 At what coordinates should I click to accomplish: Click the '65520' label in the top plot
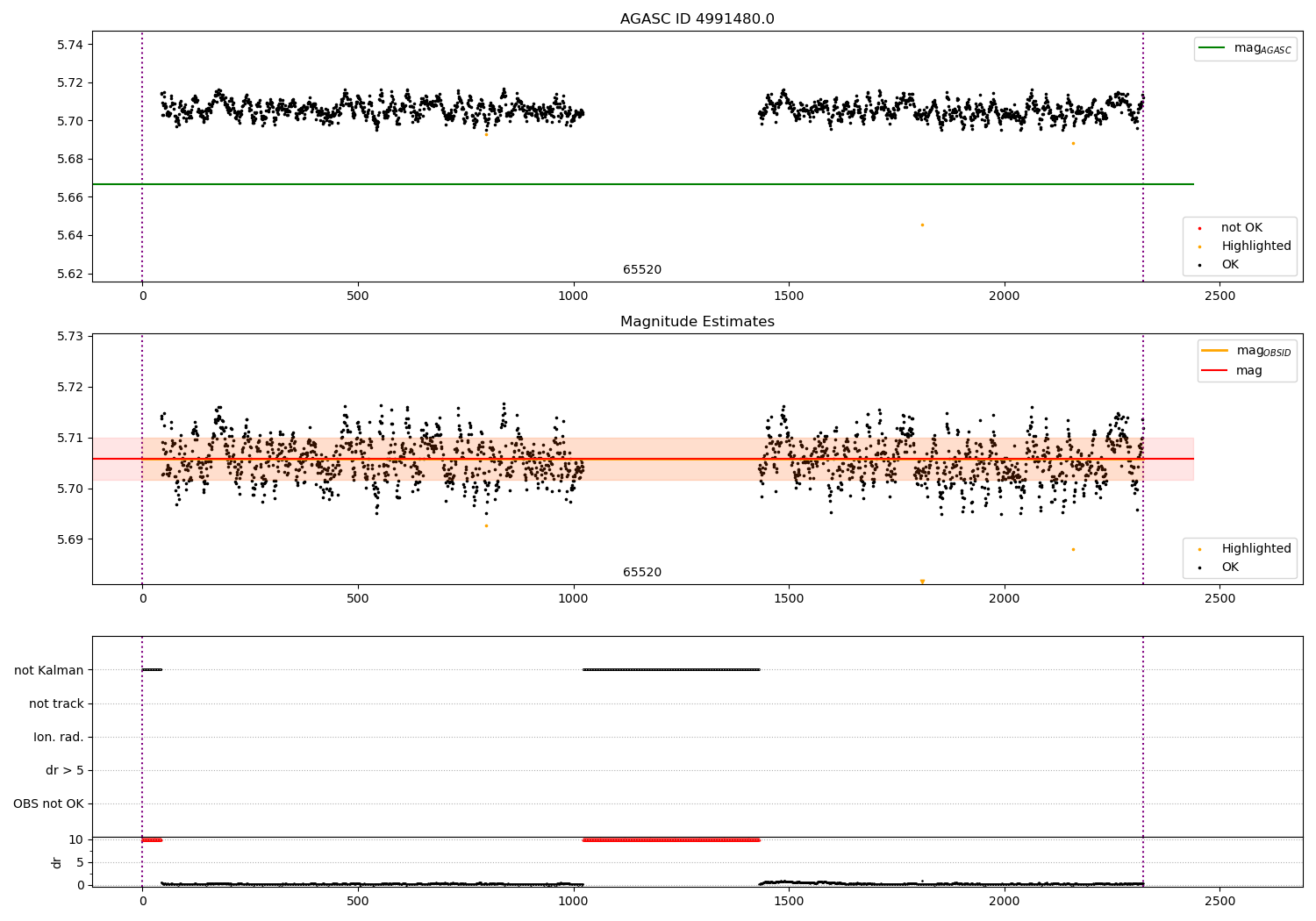click(x=642, y=270)
